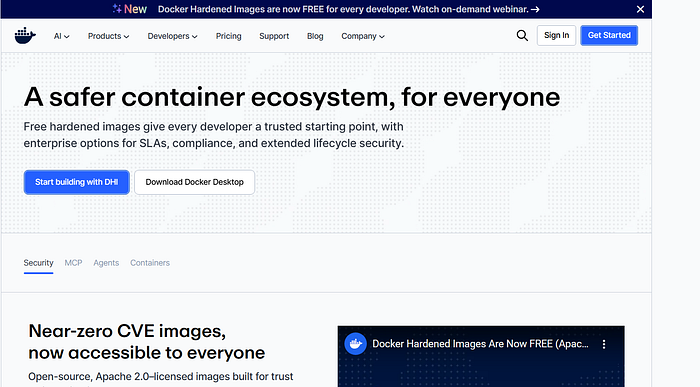The width and height of the screenshot is (700, 387).
Task: Open the Docker Hardened Images webinar banner link
Action: pyautogui.click(x=349, y=9)
